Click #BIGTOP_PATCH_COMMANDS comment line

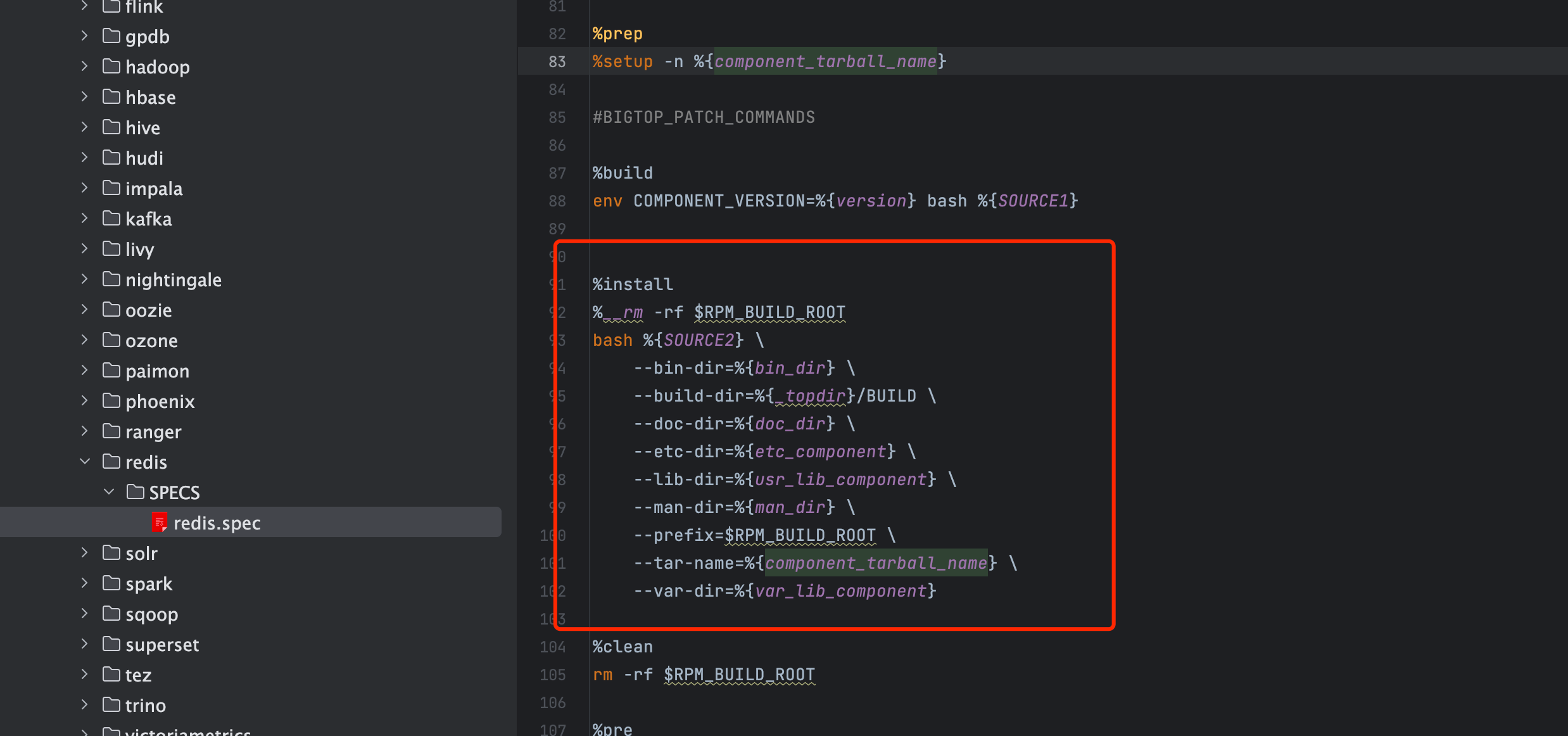704,117
